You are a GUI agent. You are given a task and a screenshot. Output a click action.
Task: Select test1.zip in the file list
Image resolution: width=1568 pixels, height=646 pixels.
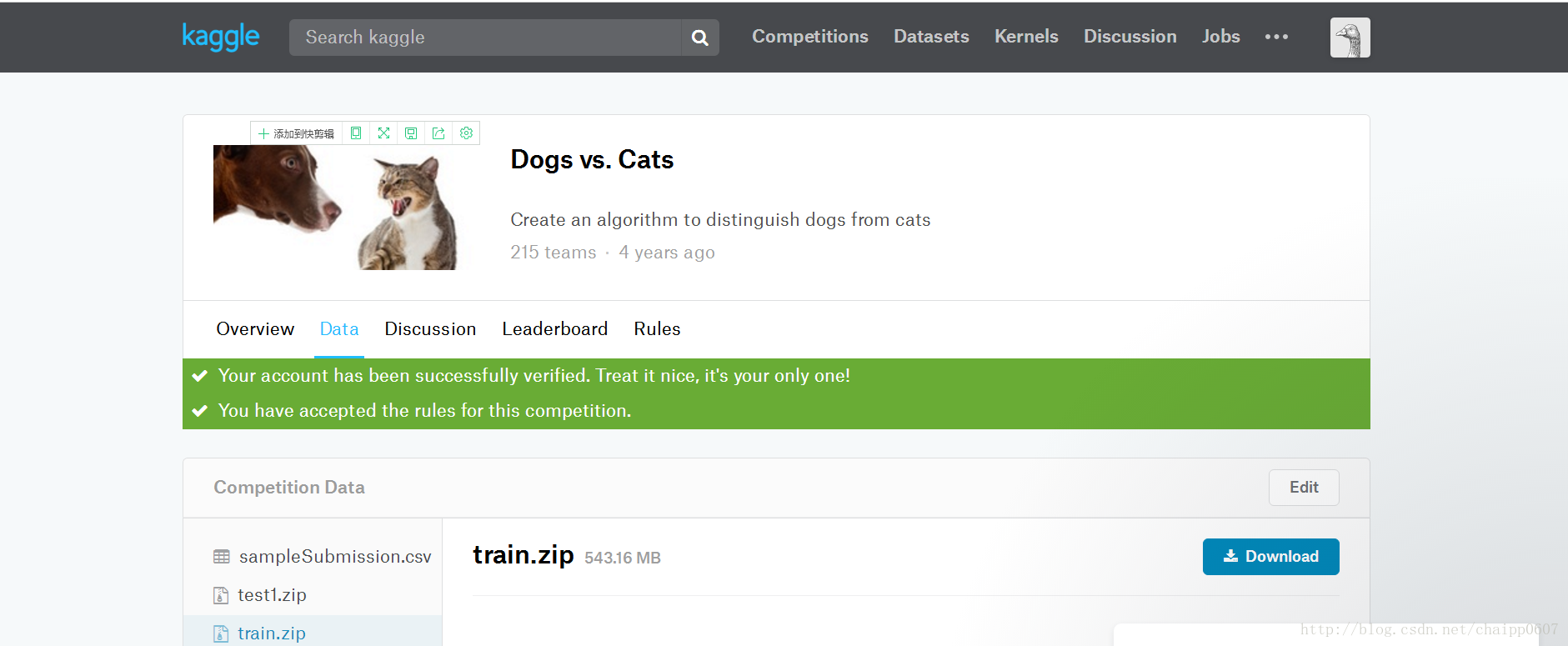tap(272, 595)
